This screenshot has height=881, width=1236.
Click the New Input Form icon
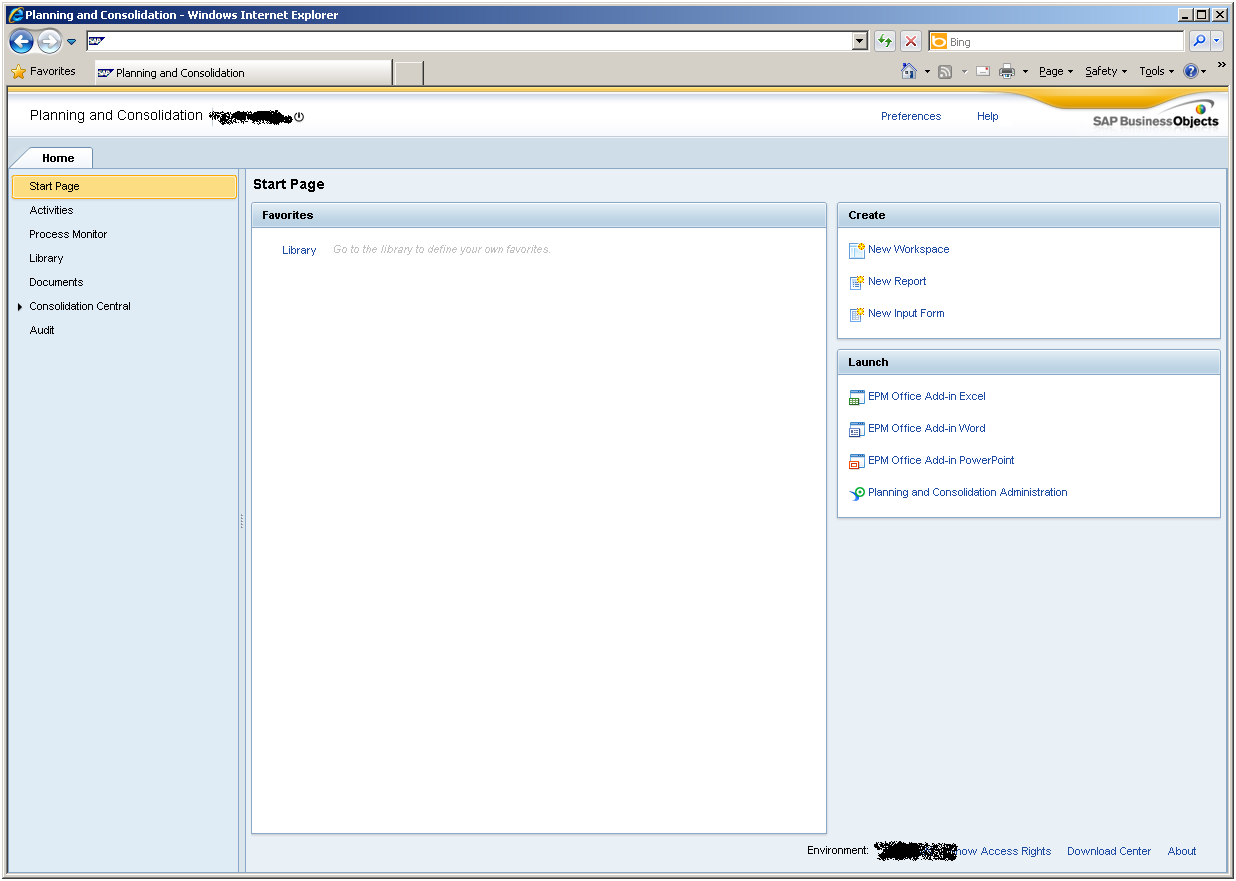point(857,314)
